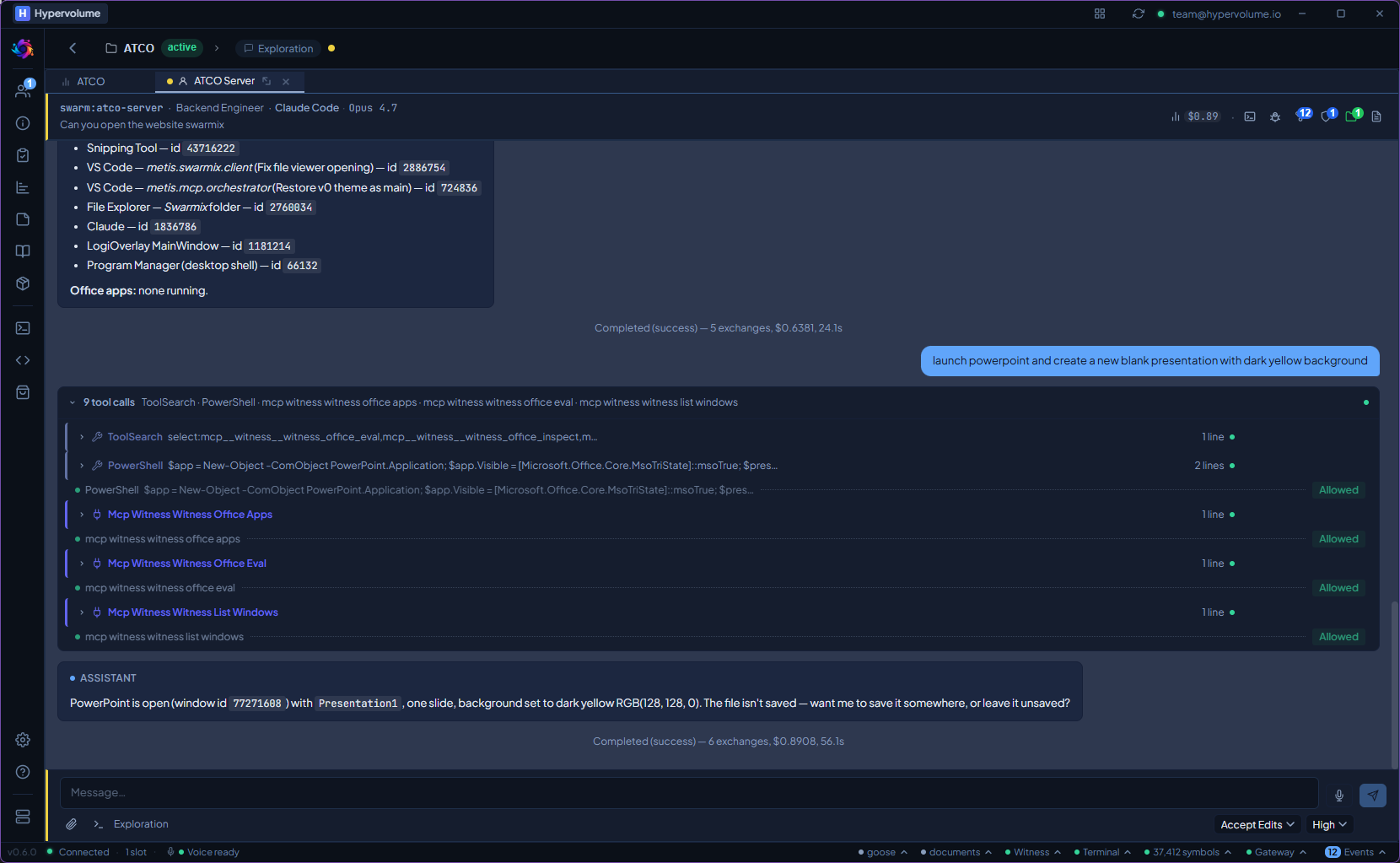Pop out the ATCO Server tab
This screenshot has height=863, width=1400.
tap(267, 81)
